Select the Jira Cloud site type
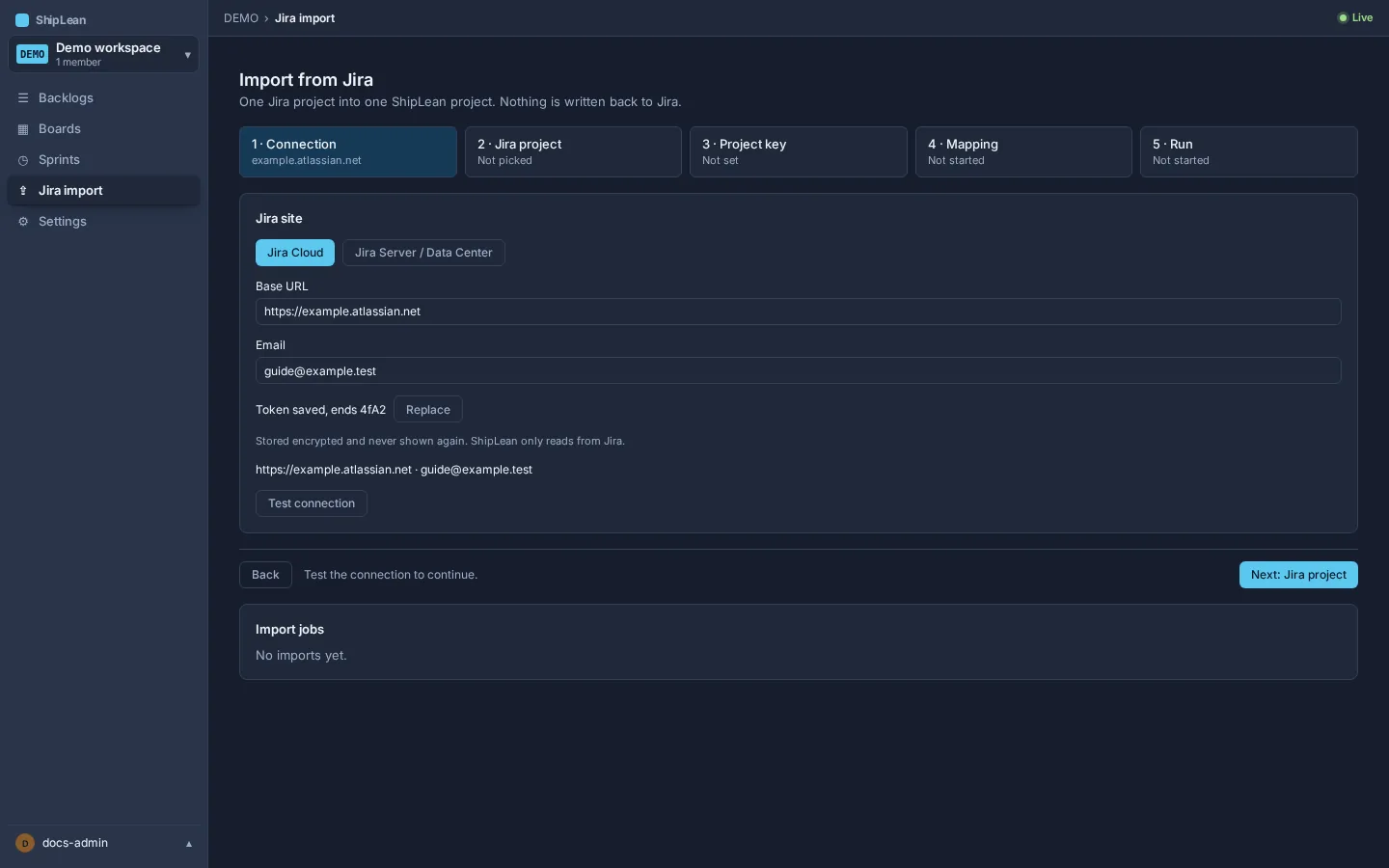The height and width of the screenshot is (868, 1389). point(295,253)
